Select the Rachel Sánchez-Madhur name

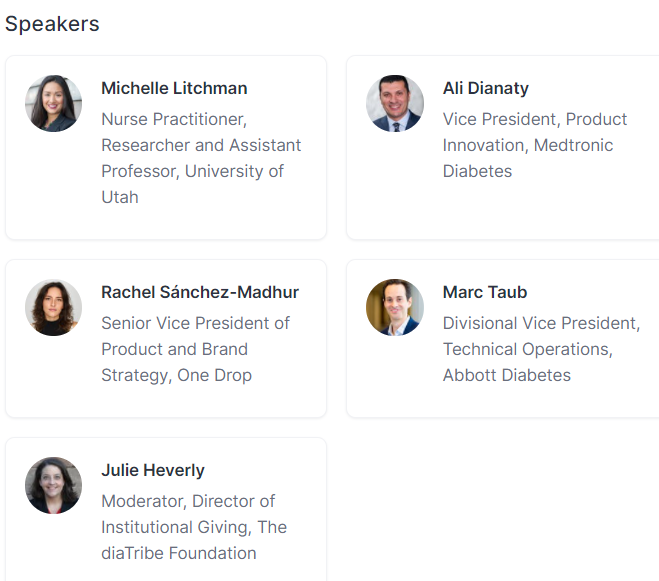coord(200,292)
